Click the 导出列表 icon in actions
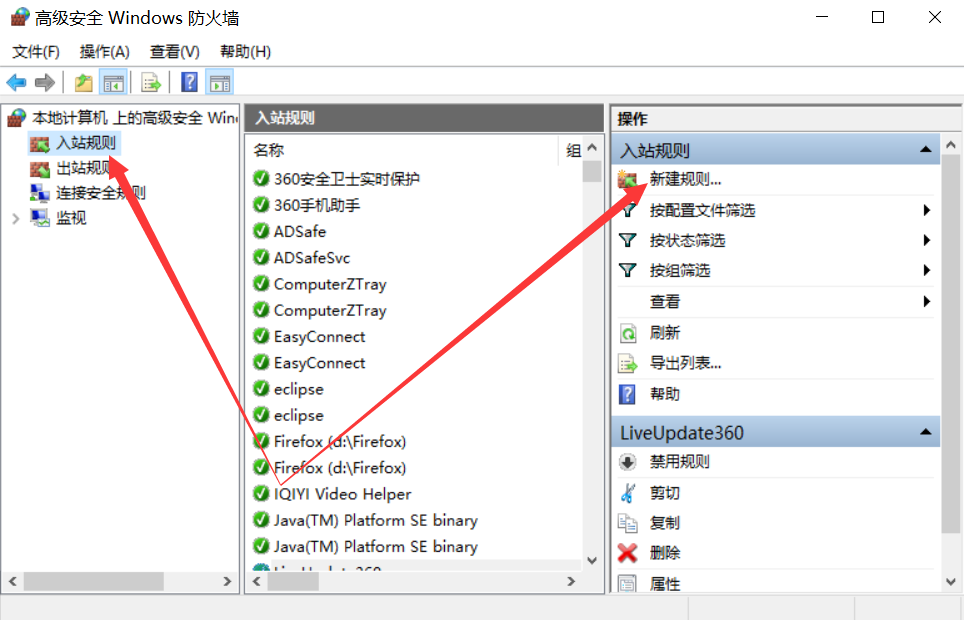Image resolution: width=964 pixels, height=620 pixels. click(x=628, y=364)
